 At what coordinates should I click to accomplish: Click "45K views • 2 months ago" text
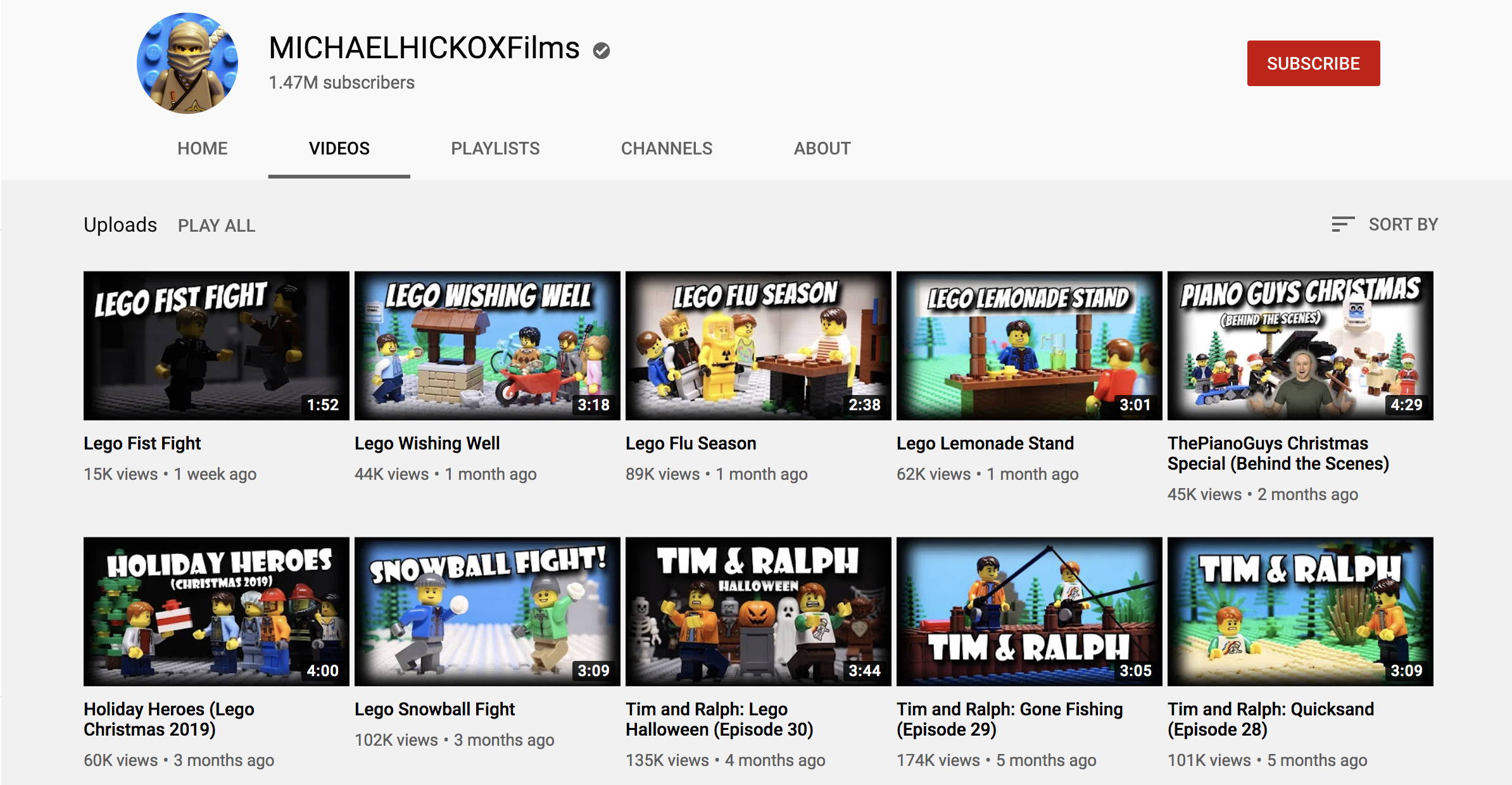1263,494
